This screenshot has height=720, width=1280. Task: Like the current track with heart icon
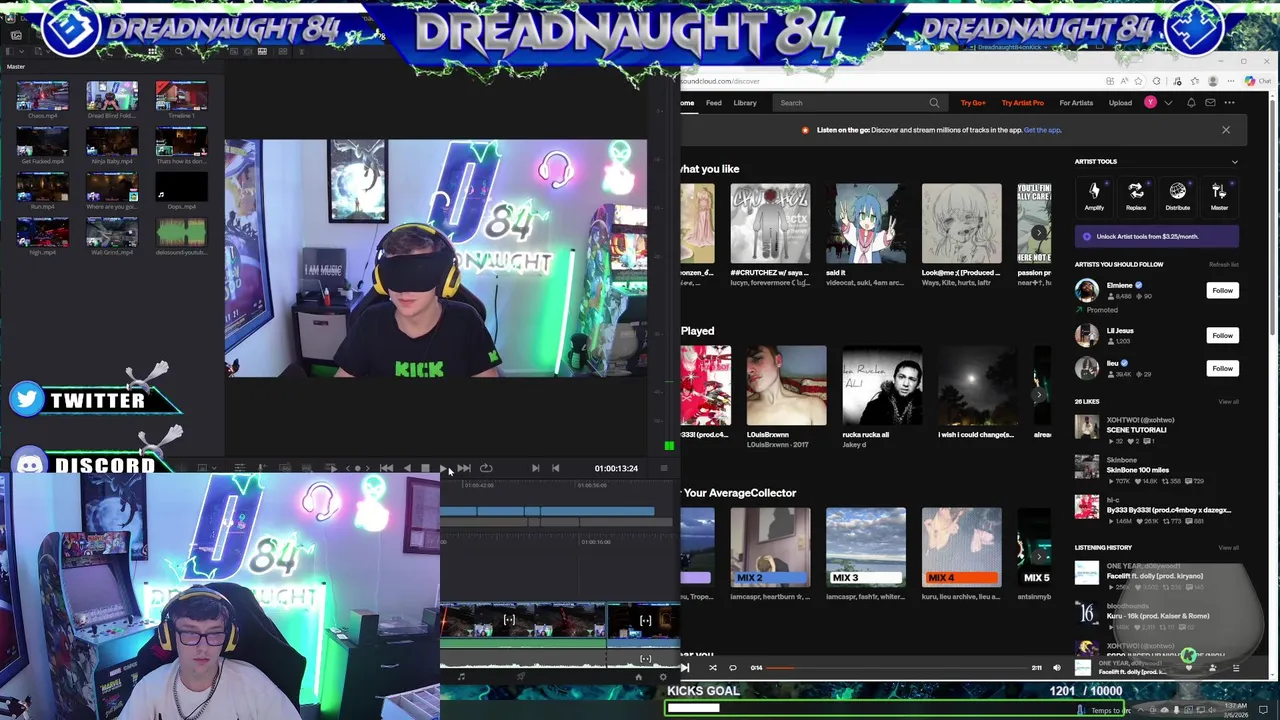click(x=1189, y=669)
